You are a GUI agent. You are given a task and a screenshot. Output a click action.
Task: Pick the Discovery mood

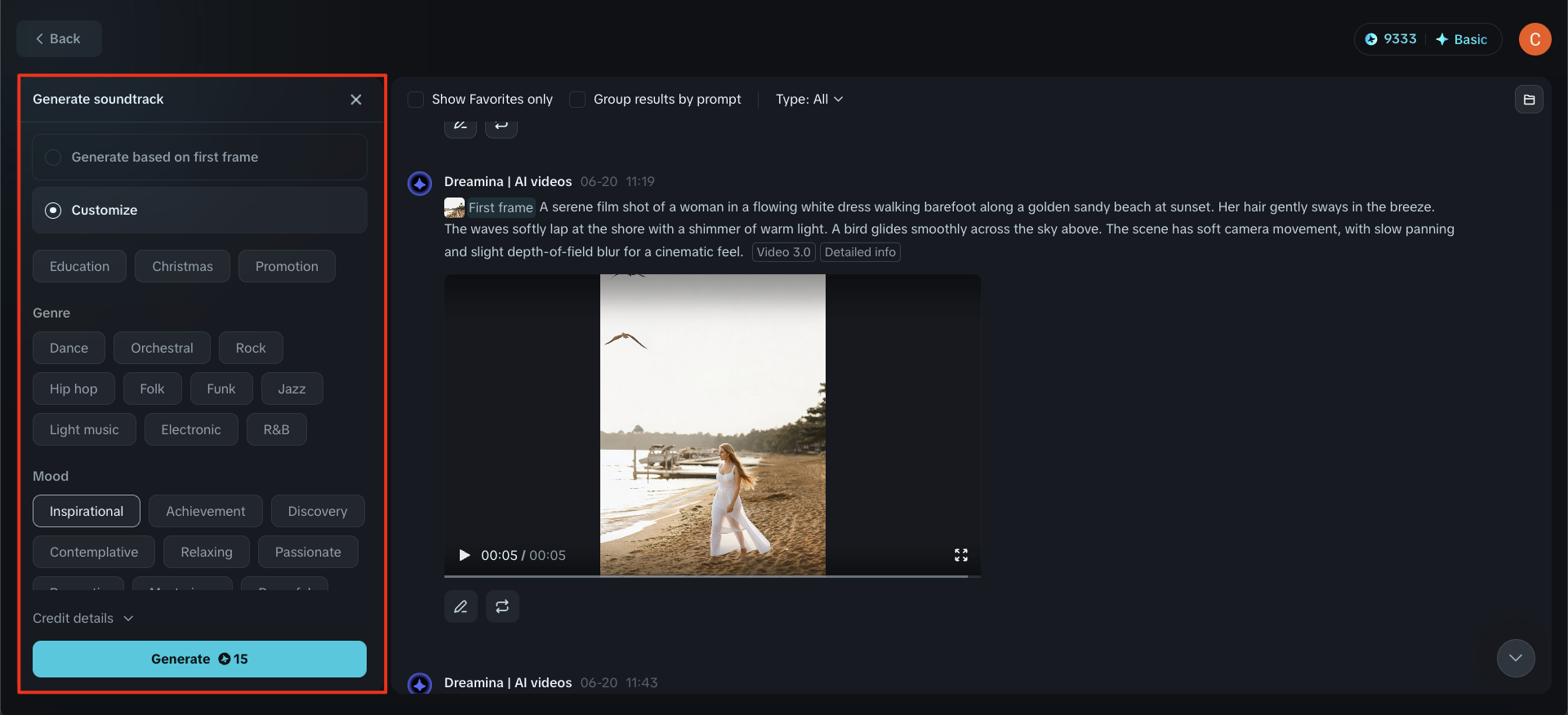click(x=318, y=511)
